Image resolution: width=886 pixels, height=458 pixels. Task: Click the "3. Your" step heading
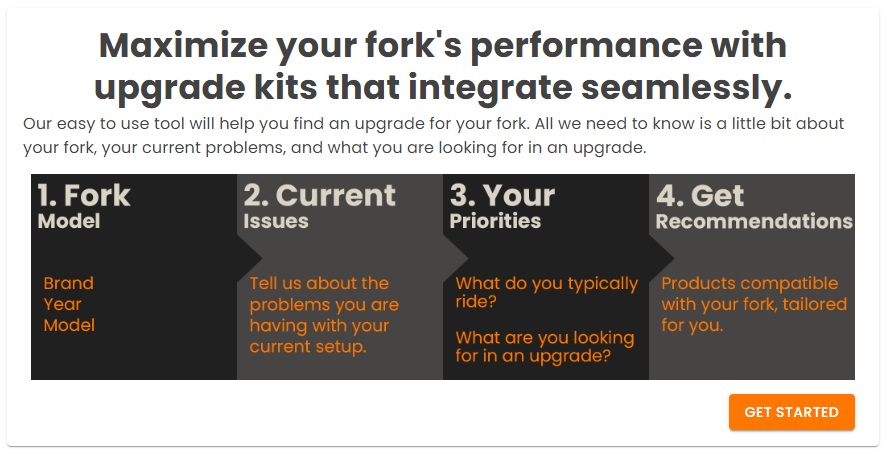tap(502, 195)
